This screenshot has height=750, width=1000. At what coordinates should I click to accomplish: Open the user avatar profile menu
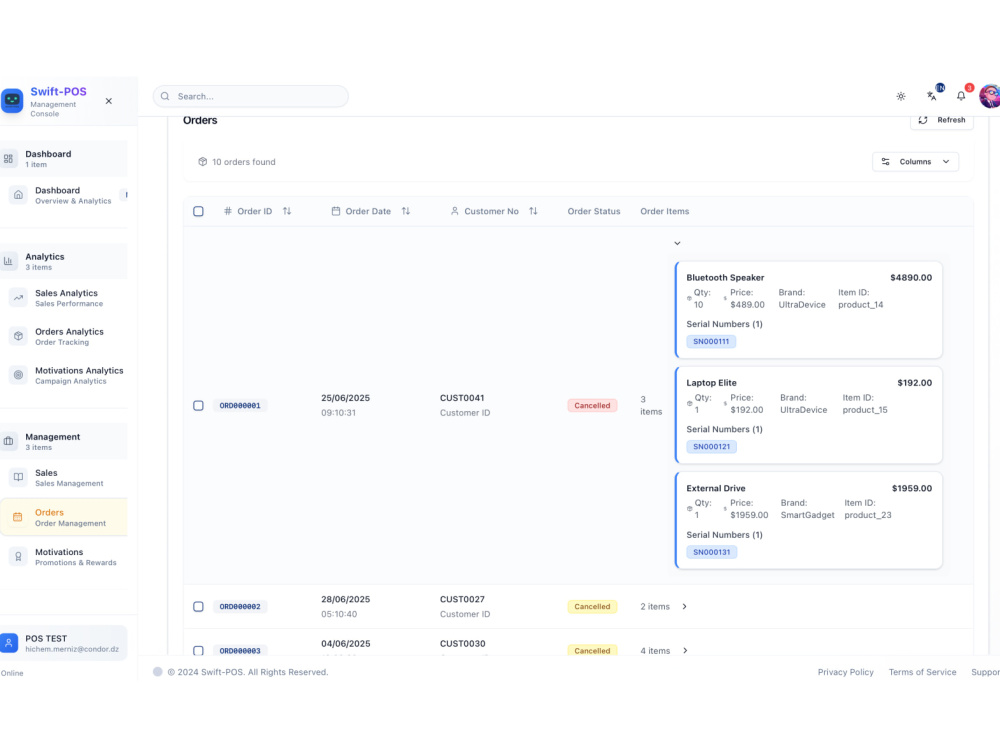point(990,96)
